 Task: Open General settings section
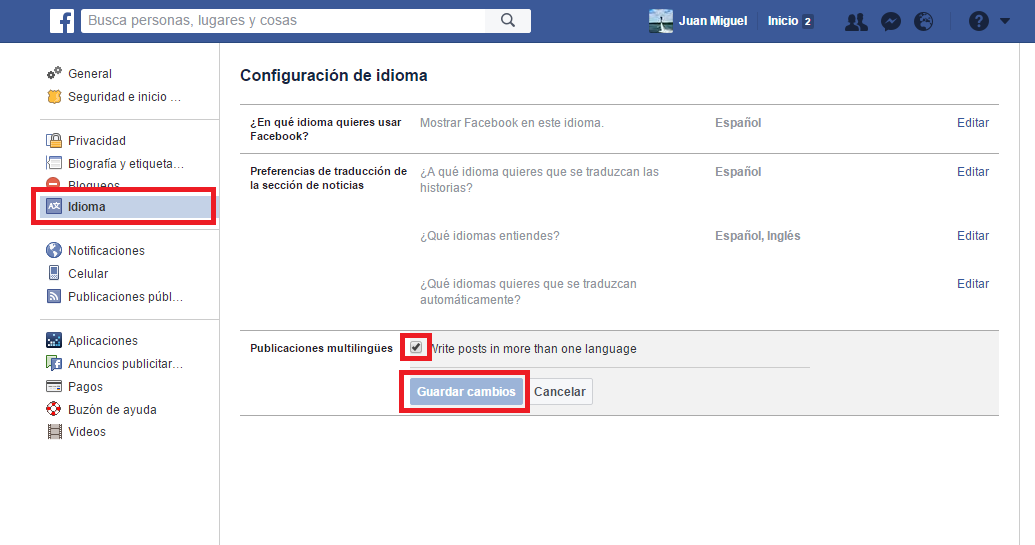tap(90, 74)
